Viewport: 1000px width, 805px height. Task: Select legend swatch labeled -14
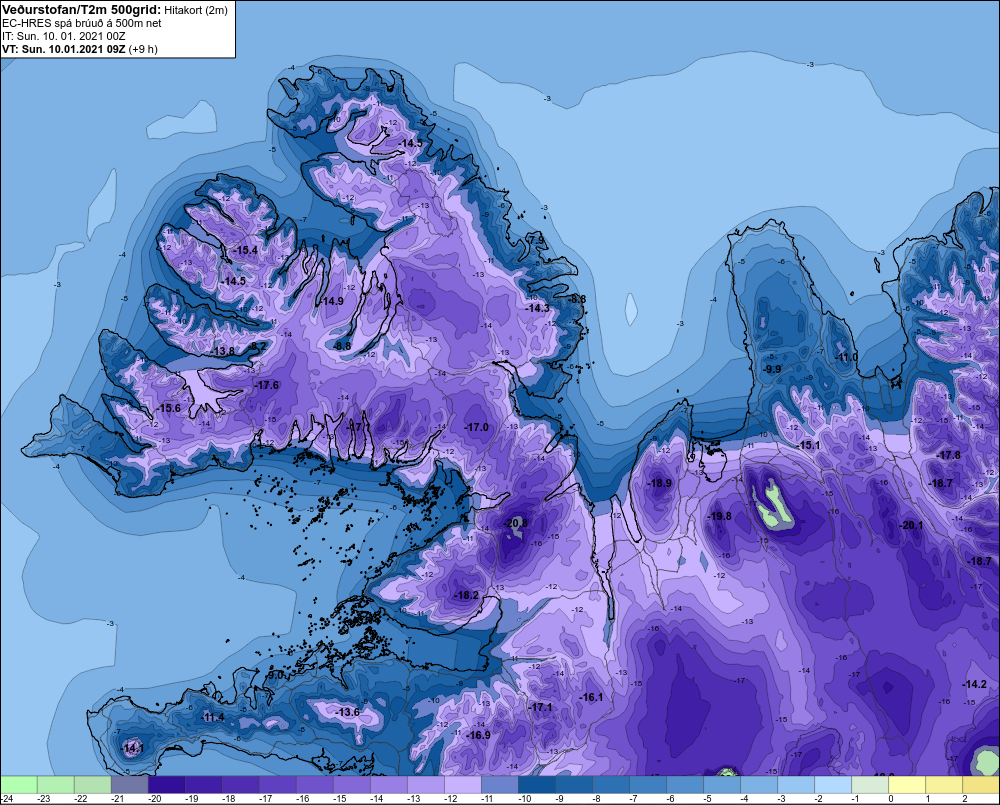[388, 784]
